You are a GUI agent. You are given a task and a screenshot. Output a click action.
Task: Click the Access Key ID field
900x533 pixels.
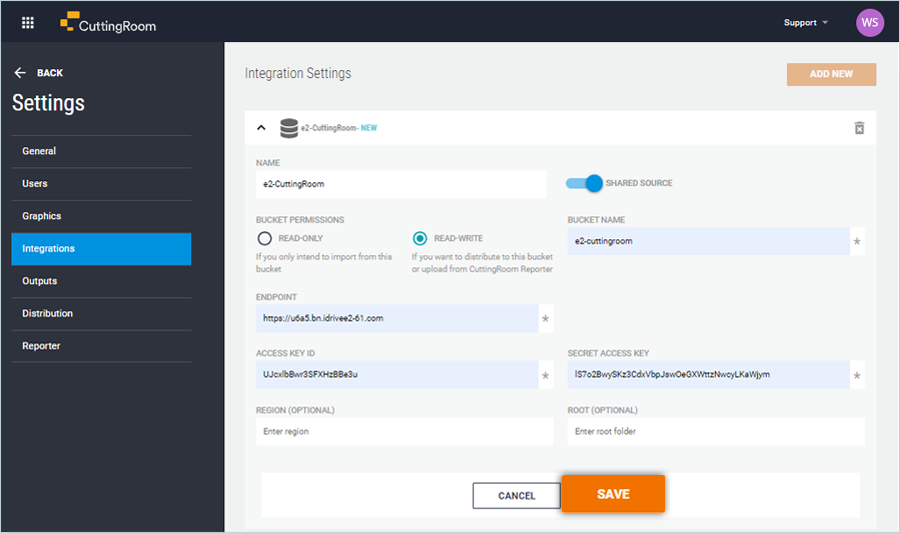click(x=397, y=375)
